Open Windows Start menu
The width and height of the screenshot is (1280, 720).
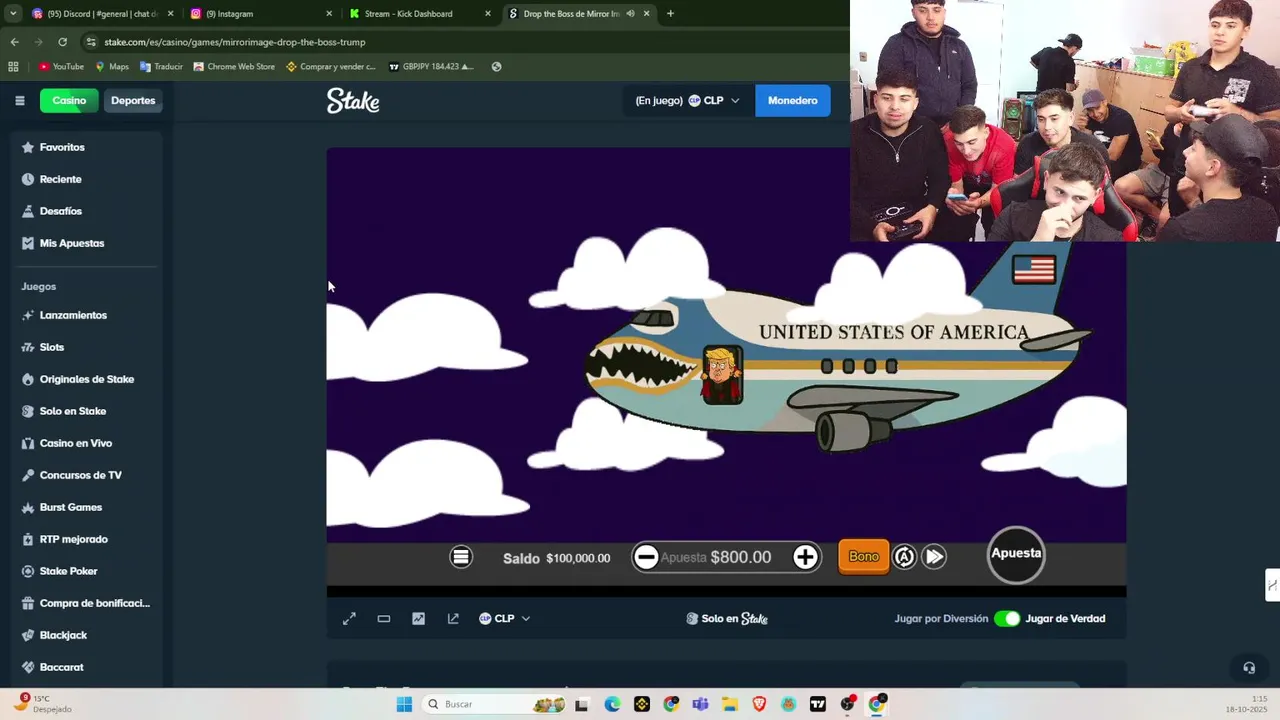point(404,704)
